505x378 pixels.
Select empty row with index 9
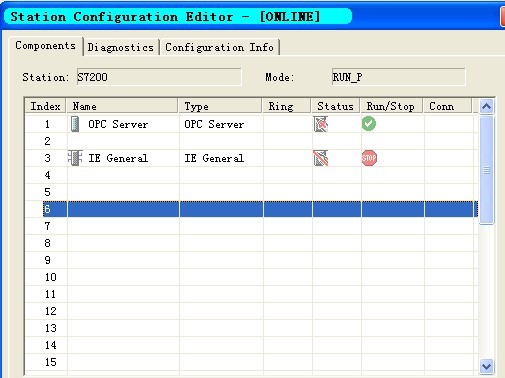point(252,260)
